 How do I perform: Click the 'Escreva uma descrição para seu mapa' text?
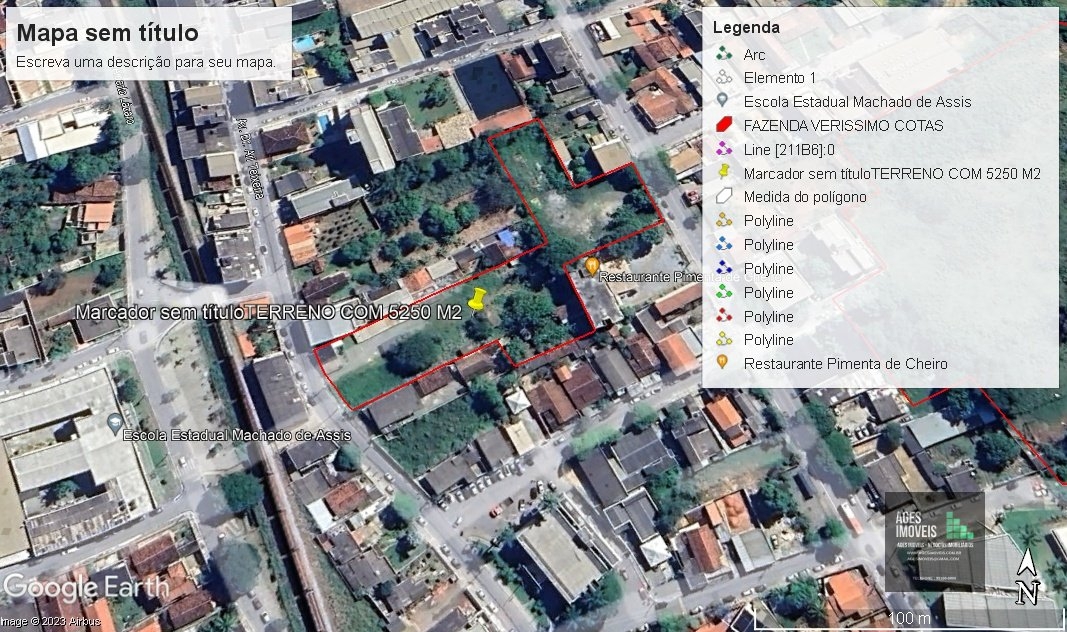(147, 62)
